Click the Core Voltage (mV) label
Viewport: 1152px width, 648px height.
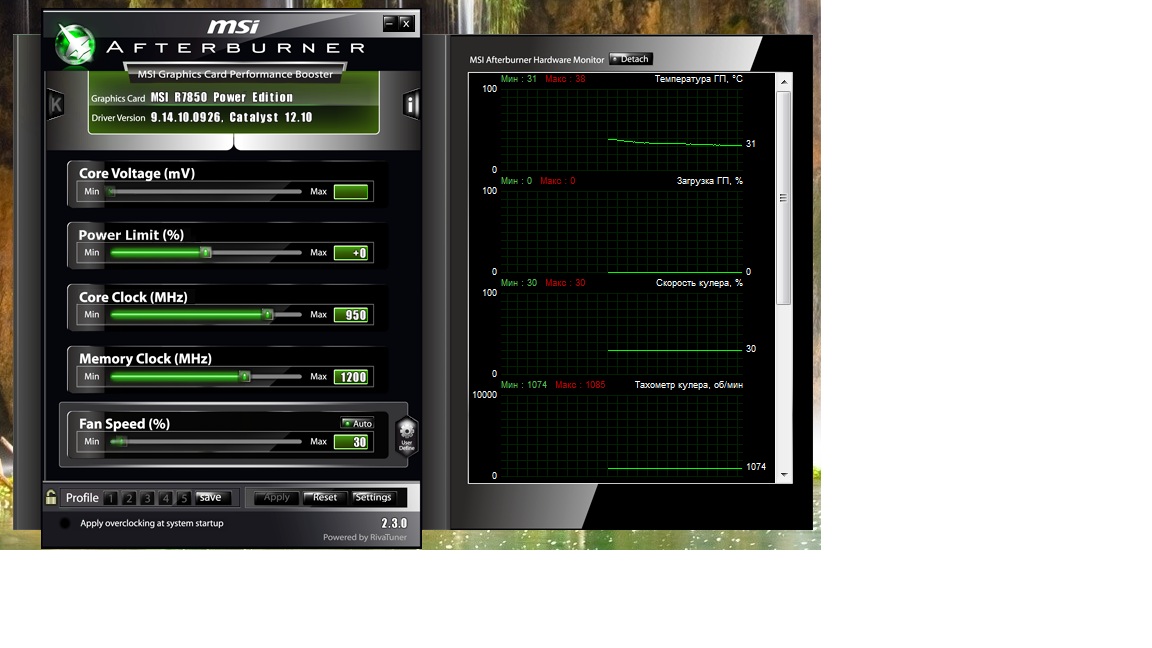tap(137, 173)
